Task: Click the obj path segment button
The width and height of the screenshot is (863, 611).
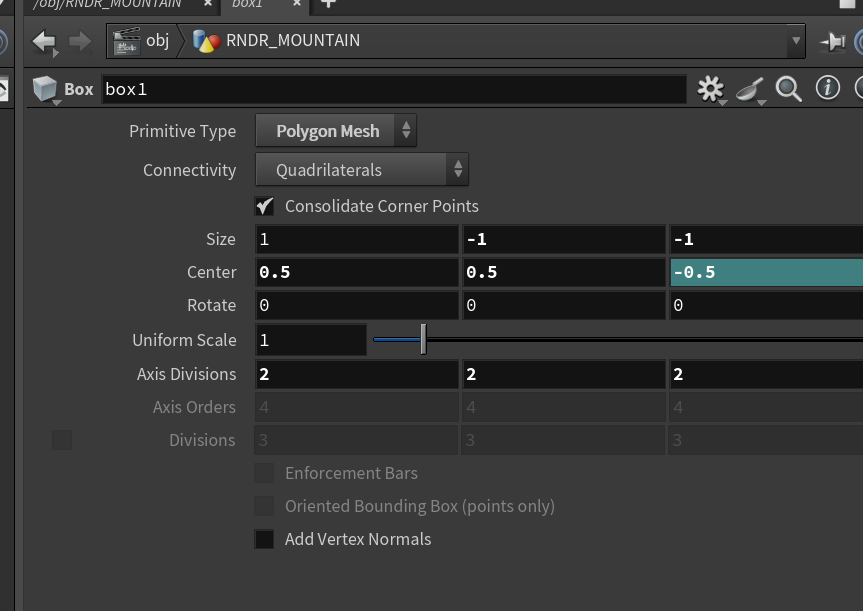Action: (x=141, y=41)
